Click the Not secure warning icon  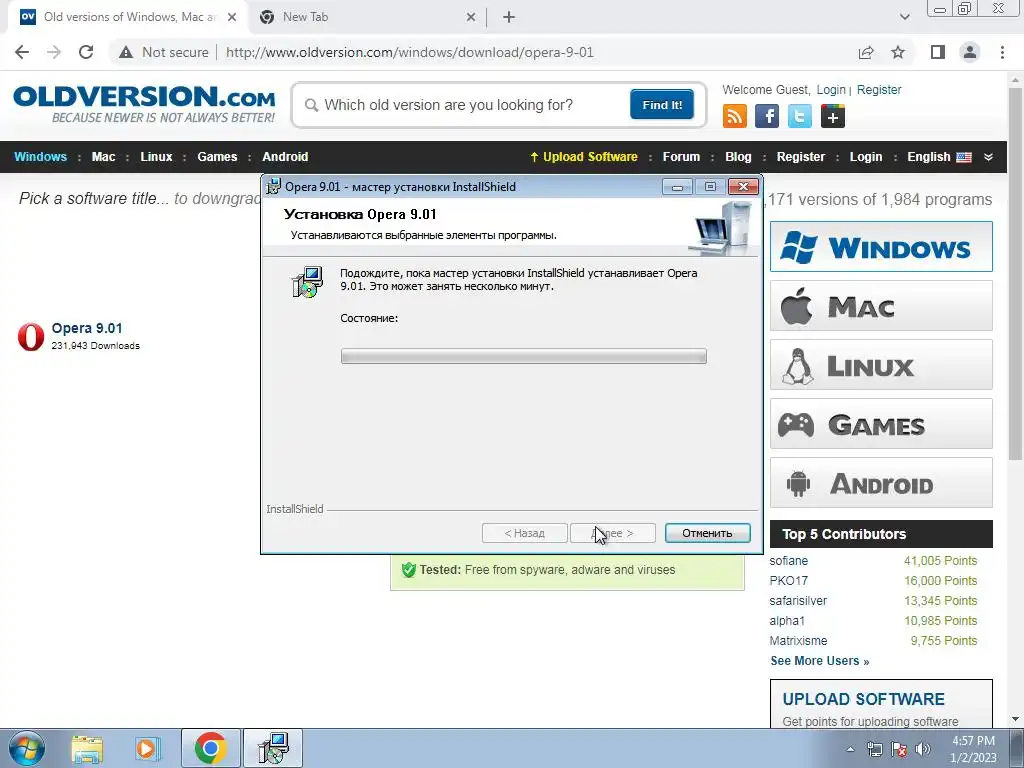click(x=126, y=52)
